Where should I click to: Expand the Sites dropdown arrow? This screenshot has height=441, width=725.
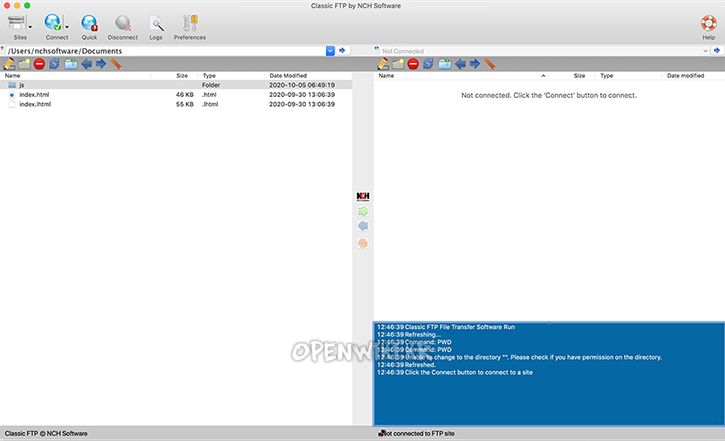(29, 26)
